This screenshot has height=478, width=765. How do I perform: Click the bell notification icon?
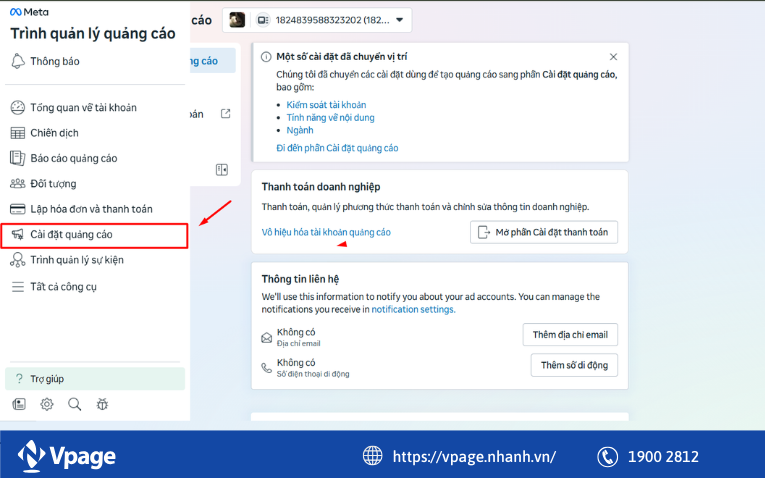click(x=18, y=61)
